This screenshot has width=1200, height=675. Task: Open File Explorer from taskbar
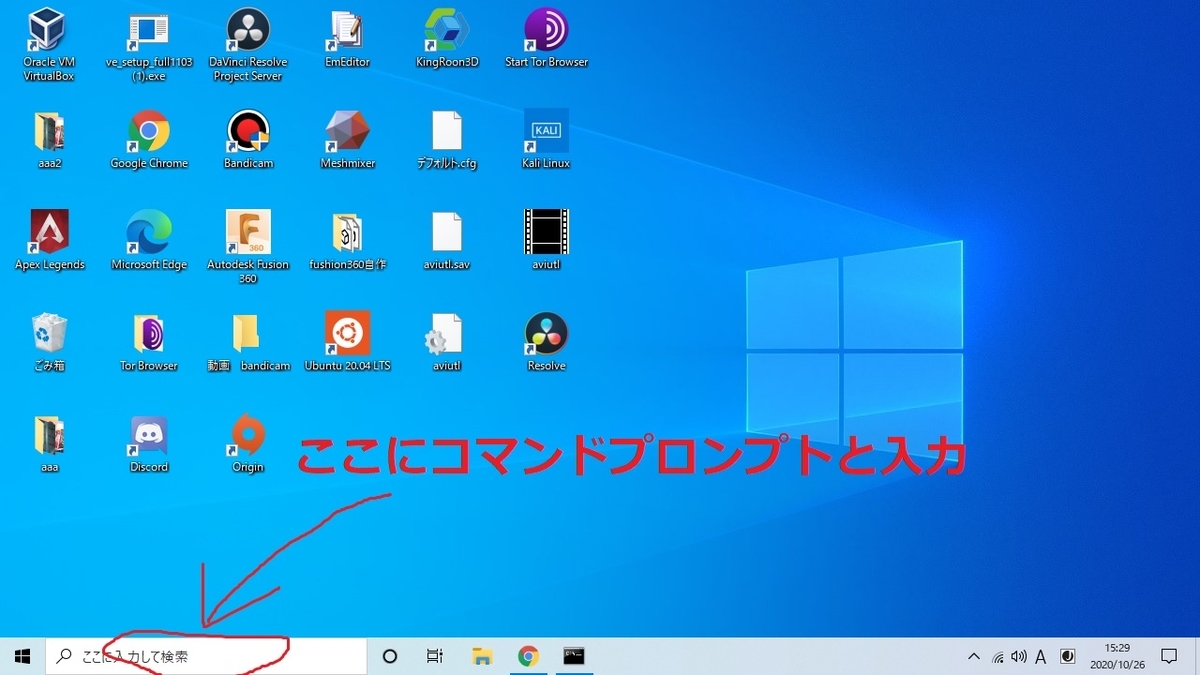[482, 656]
